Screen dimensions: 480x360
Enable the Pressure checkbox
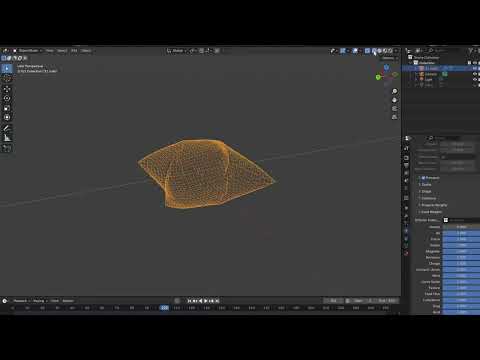click(424, 178)
